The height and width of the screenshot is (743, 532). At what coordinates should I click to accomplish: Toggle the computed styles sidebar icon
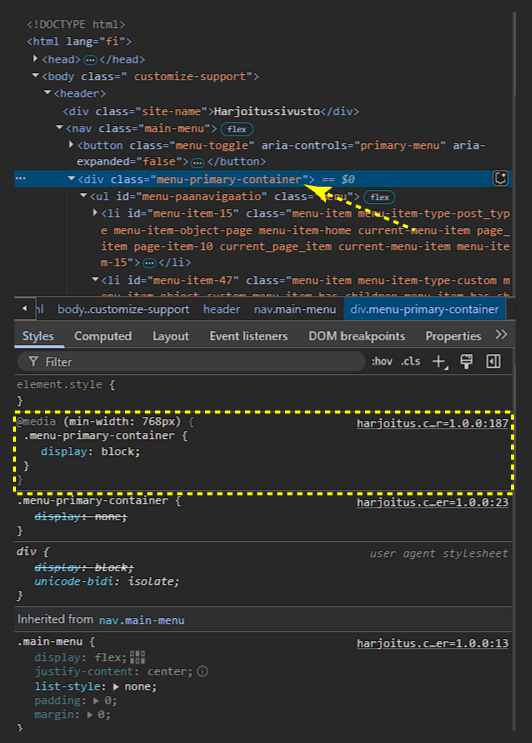click(494, 362)
